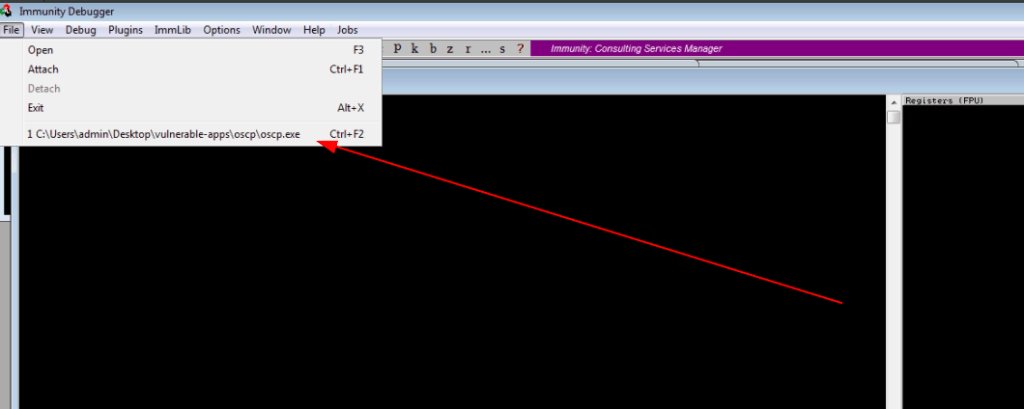This screenshot has width=1024, height=409.
Task: Choose Open from the File menu
Action: coord(41,50)
